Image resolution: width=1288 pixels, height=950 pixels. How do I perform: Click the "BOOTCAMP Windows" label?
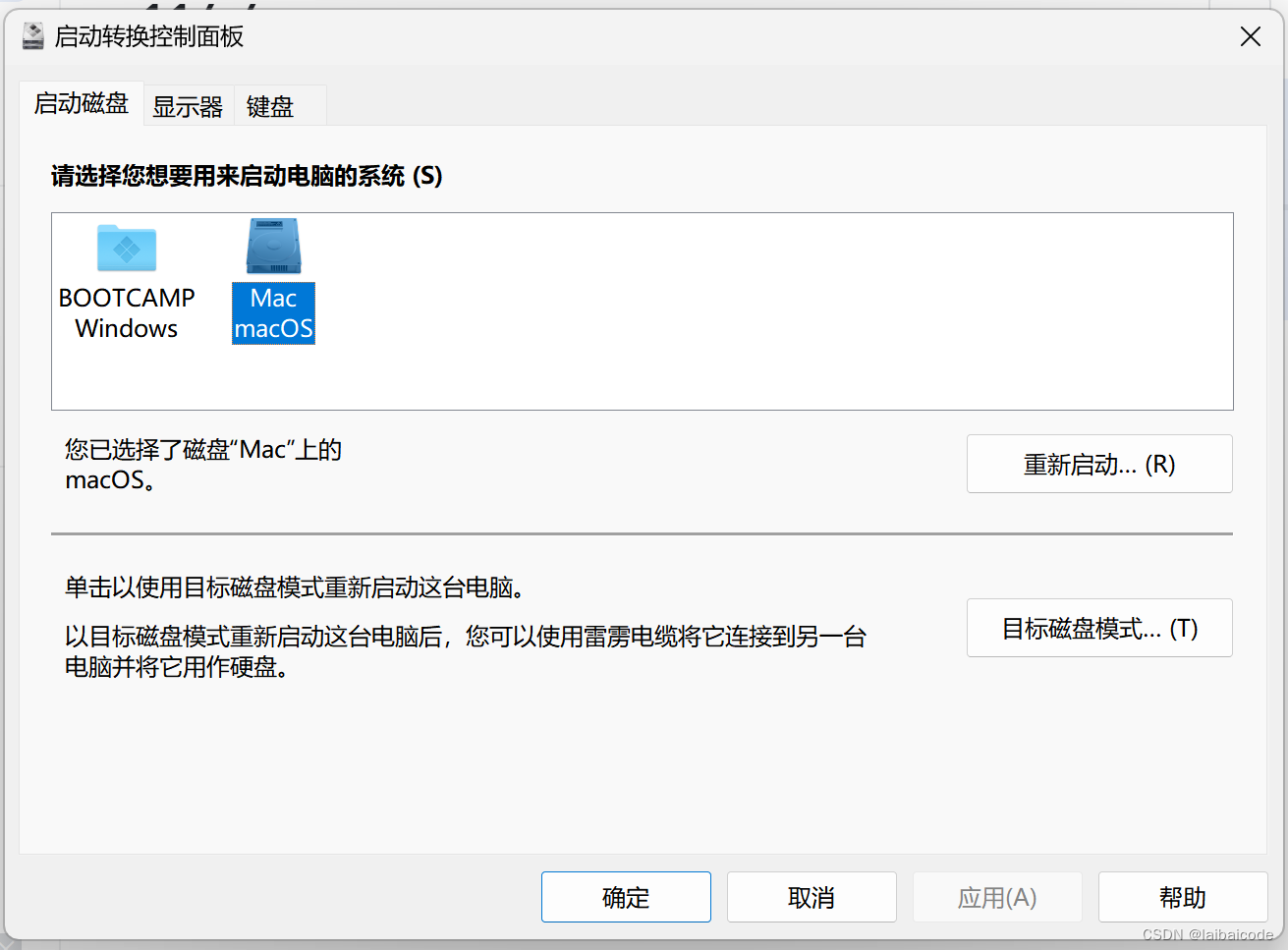tap(127, 312)
